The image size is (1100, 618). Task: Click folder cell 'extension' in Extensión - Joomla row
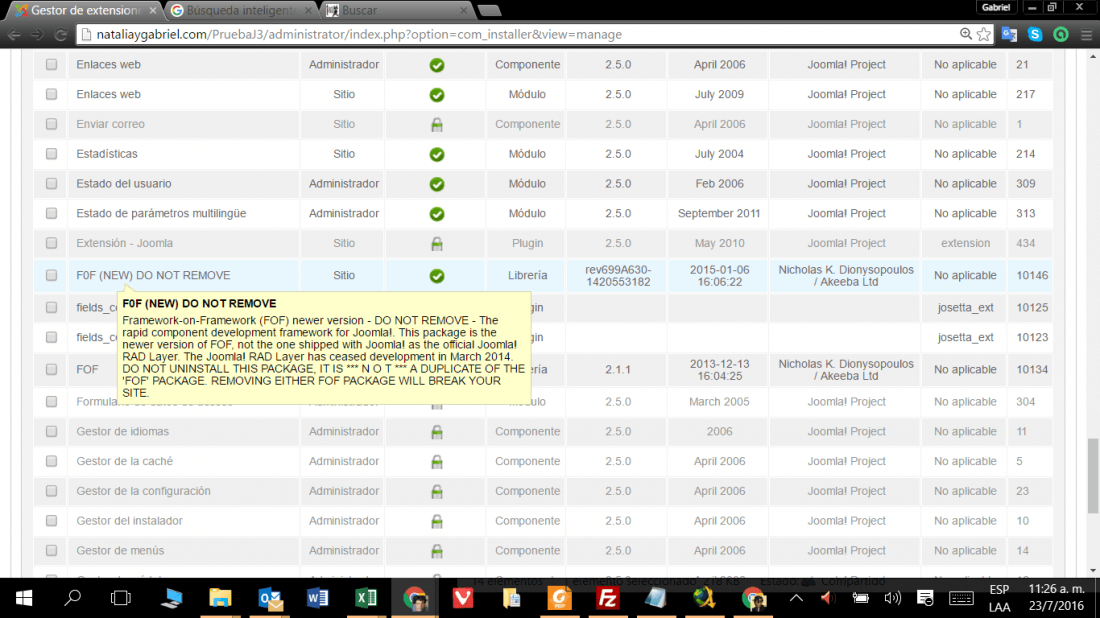965,243
